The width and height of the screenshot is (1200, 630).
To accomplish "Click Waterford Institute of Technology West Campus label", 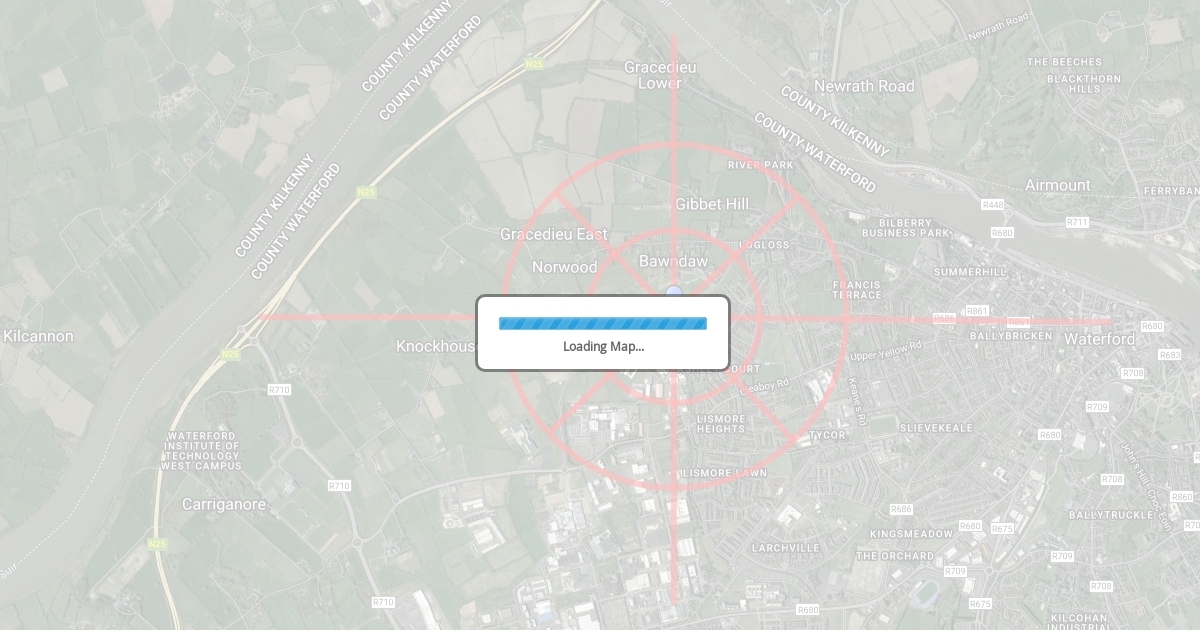I will [202, 451].
